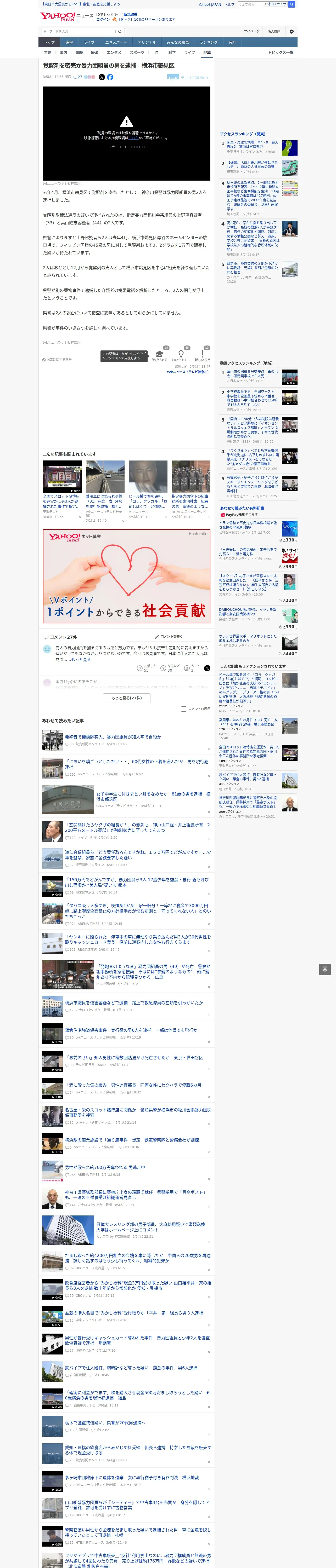Expand first comment with もっと見る link
The height and width of the screenshot is (1568, 336).
point(81,659)
